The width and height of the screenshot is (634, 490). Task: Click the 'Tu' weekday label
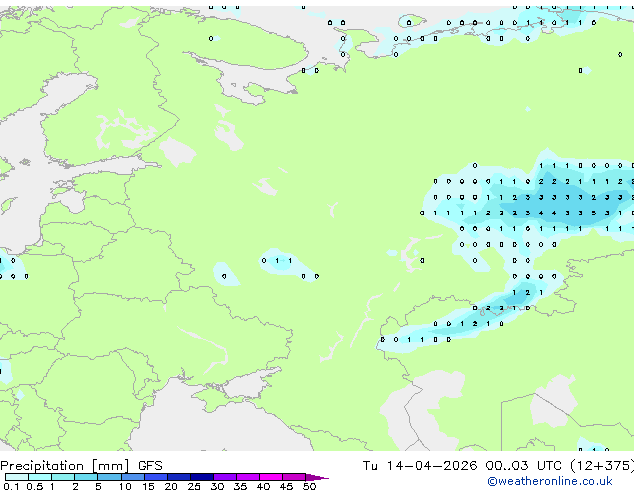click(x=370, y=466)
